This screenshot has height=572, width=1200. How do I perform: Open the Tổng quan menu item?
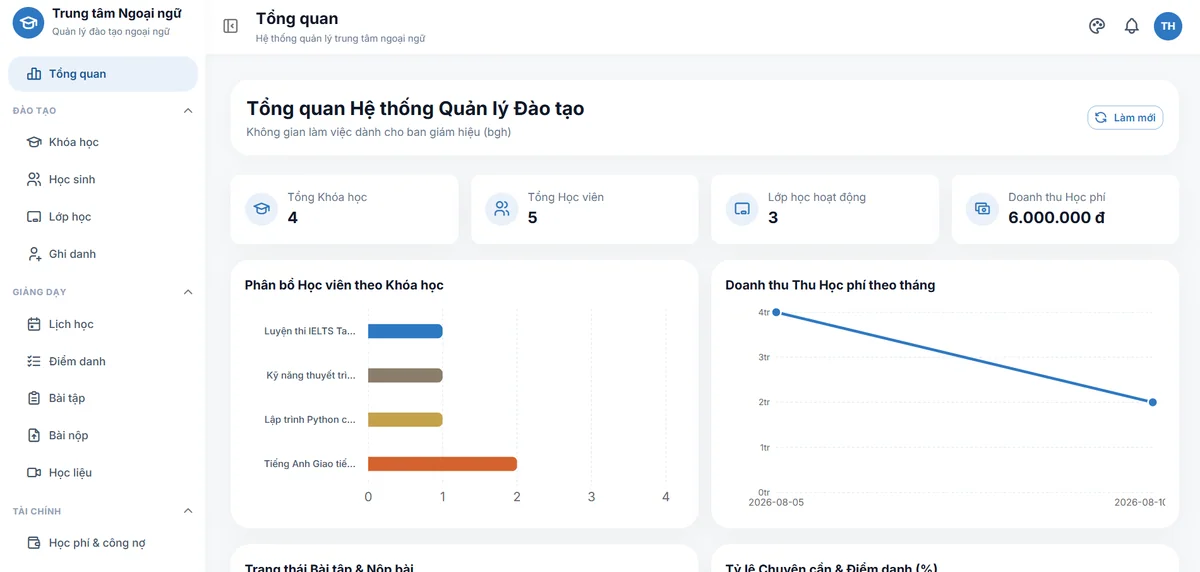tap(103, 74)
